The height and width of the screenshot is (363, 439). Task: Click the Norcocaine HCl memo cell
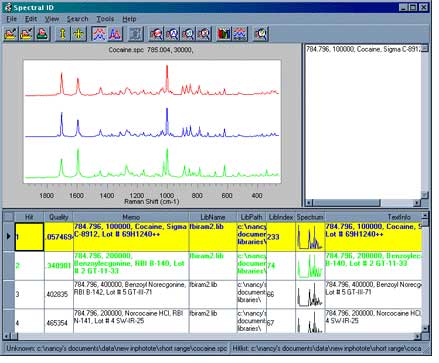click(131, 321)
